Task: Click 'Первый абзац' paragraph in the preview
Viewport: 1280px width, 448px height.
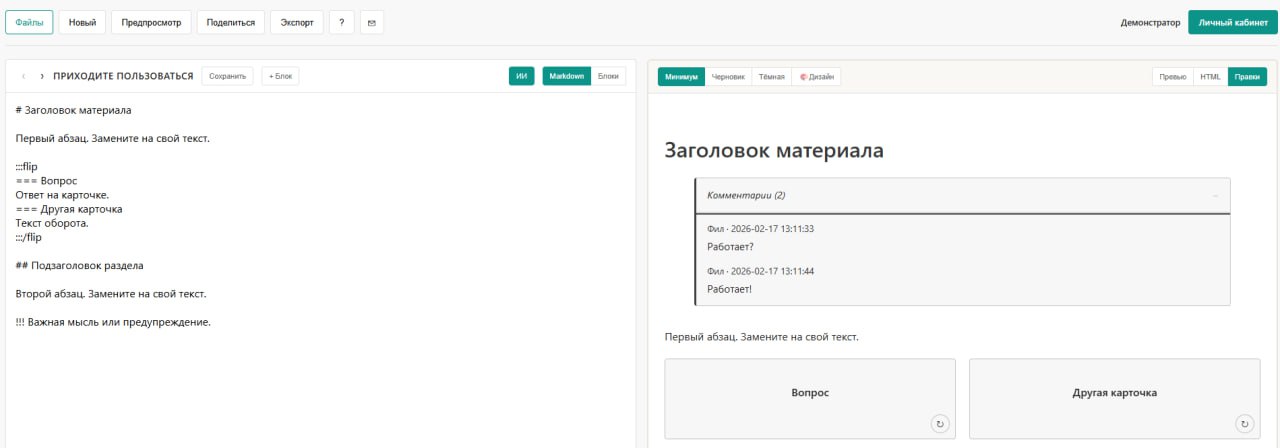Action: [x=761, y=337]
